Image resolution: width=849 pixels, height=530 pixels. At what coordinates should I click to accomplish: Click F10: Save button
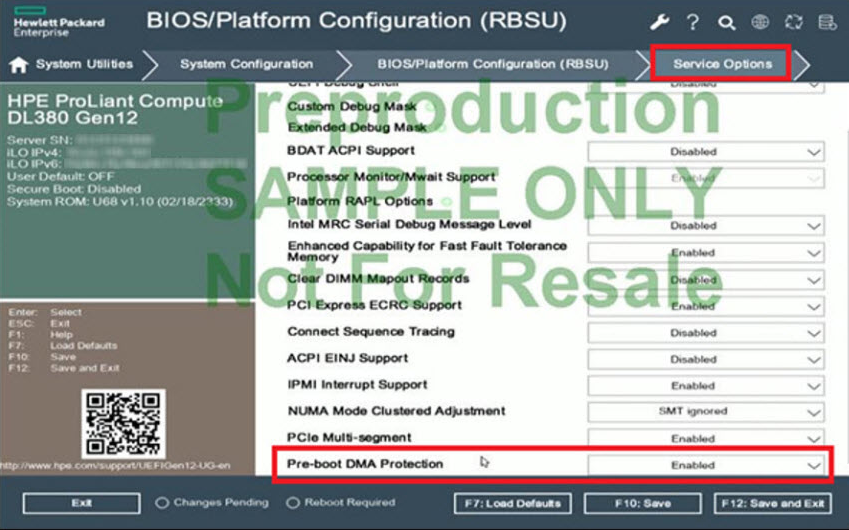(643, 503)
